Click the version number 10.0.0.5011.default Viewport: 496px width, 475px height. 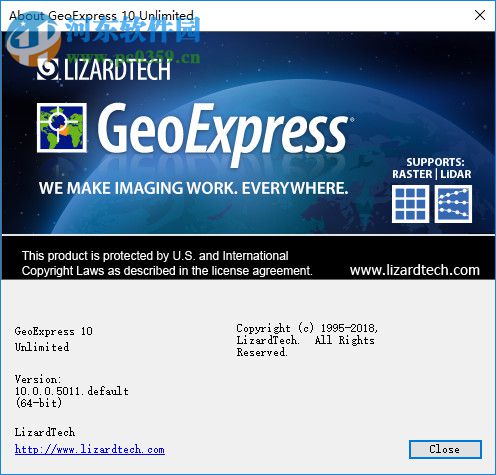pyautogui.click(x=72, y=391)
